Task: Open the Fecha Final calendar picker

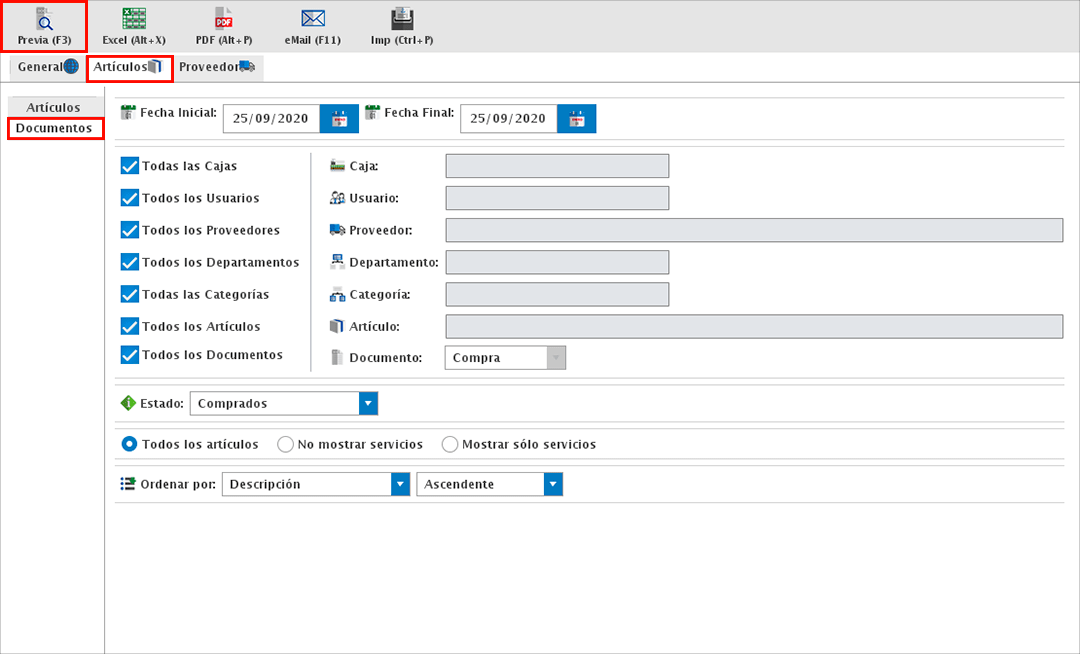Action: click(576, 118)
